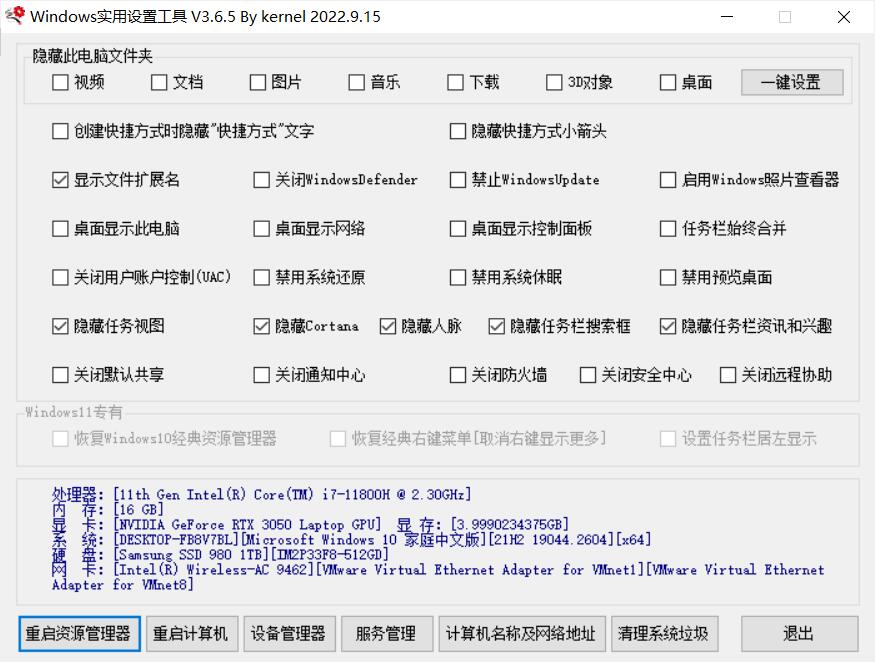Check the 视频 folder checkbox
The height and width of the screenshot is (662, 875).
tap(60, 83)
